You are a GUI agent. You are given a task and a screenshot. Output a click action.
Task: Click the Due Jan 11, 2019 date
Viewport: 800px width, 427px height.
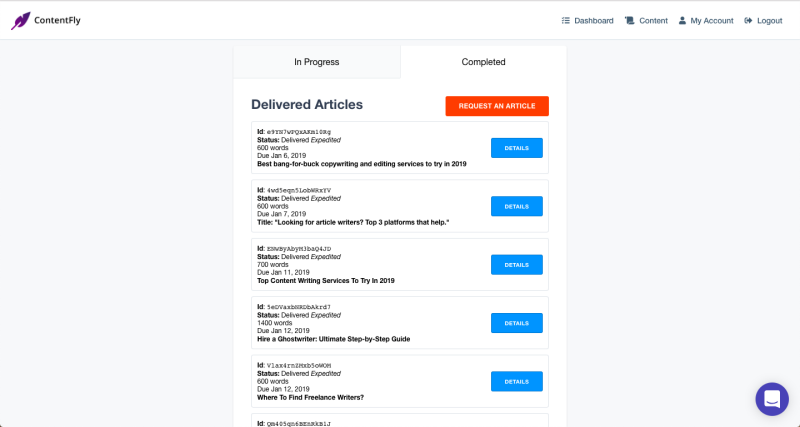pos(283,272)
